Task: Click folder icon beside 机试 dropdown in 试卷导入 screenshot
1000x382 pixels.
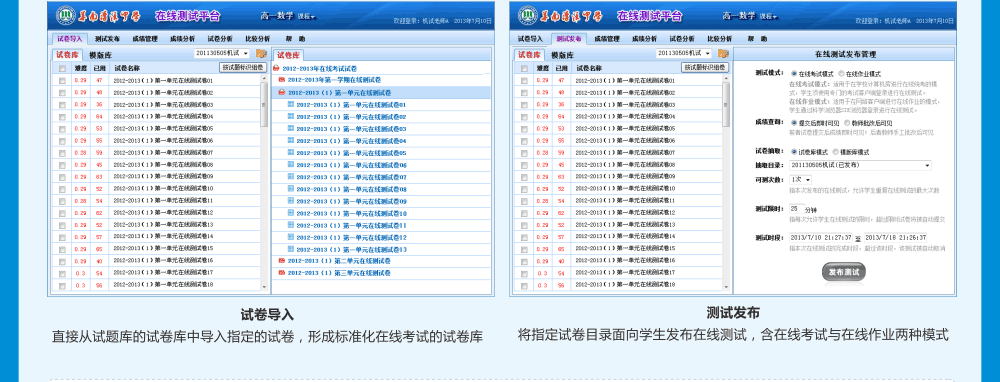Action: click(261, 54)
